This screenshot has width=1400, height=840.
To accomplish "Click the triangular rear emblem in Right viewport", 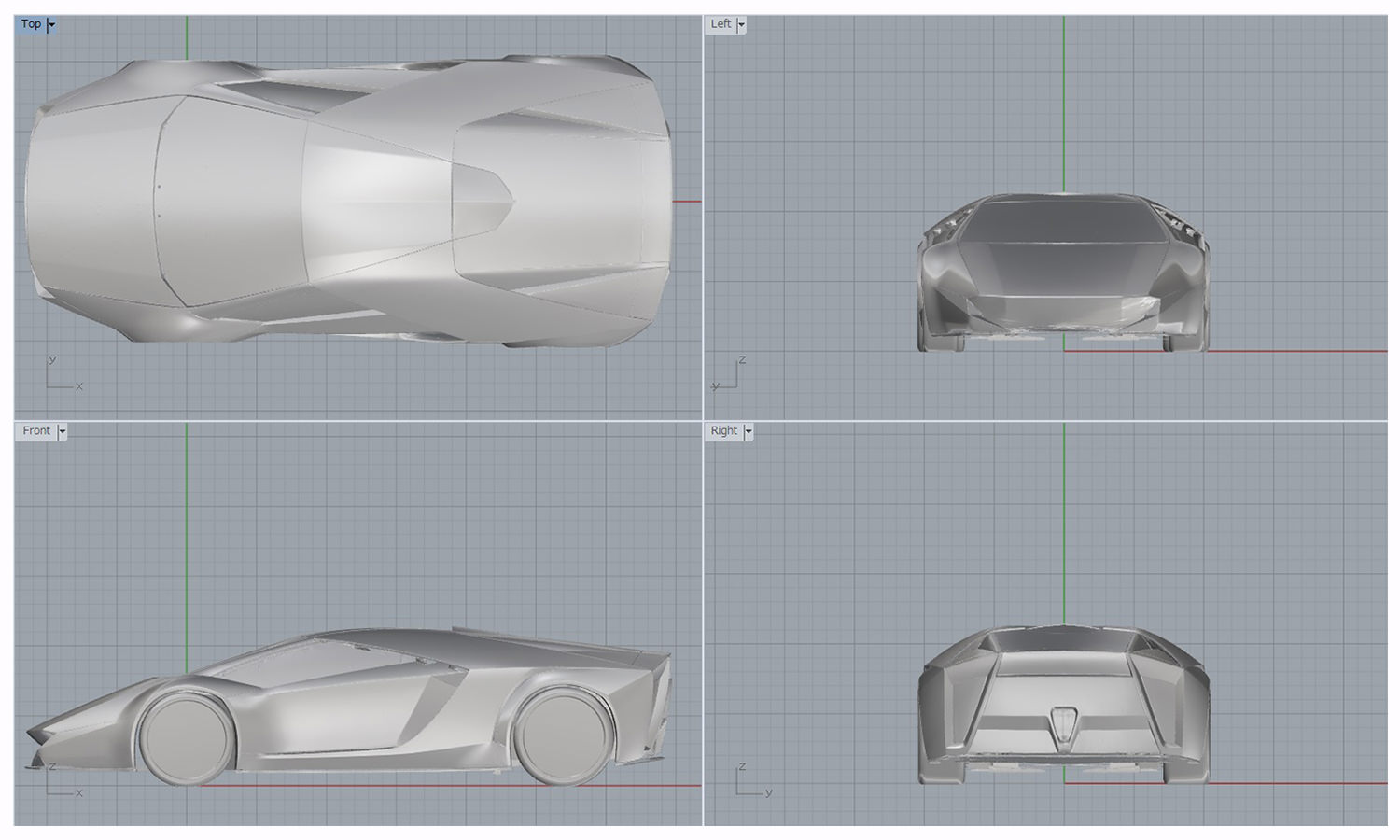I will [1064, 723].
